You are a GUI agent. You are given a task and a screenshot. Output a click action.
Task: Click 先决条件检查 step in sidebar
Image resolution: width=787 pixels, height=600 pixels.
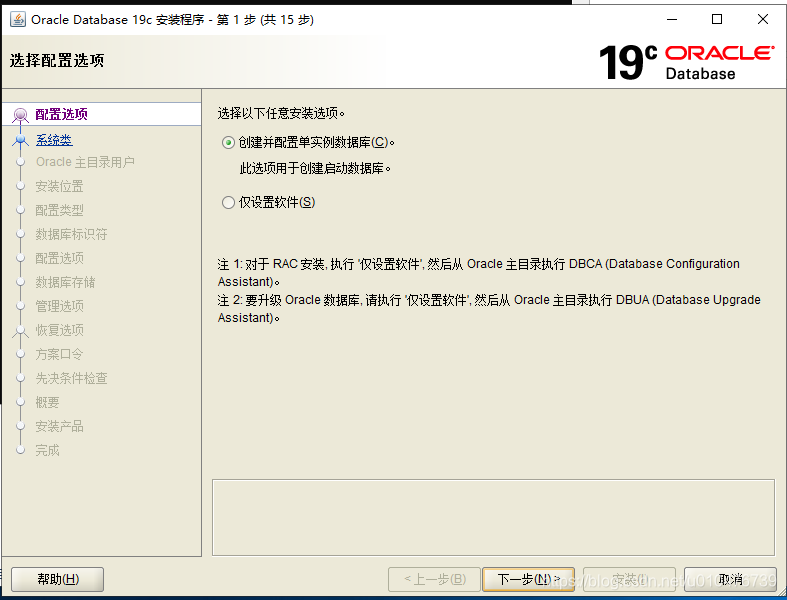coord(71,379)
